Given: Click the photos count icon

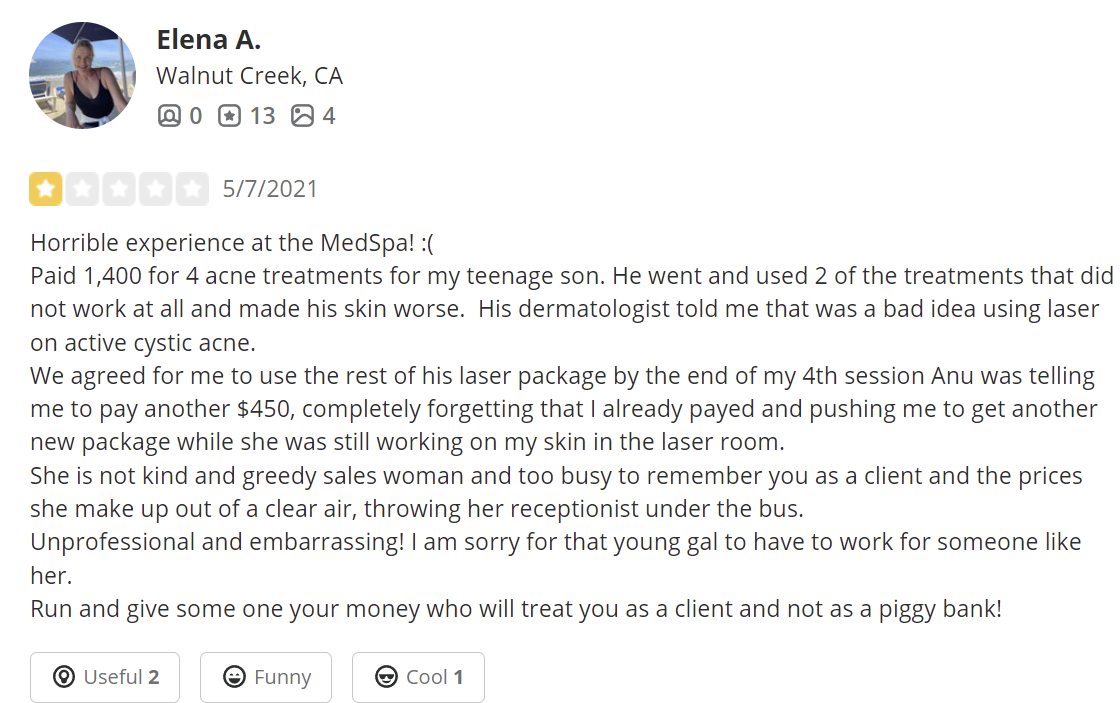Looking at the screenshot, I should 302,116.
